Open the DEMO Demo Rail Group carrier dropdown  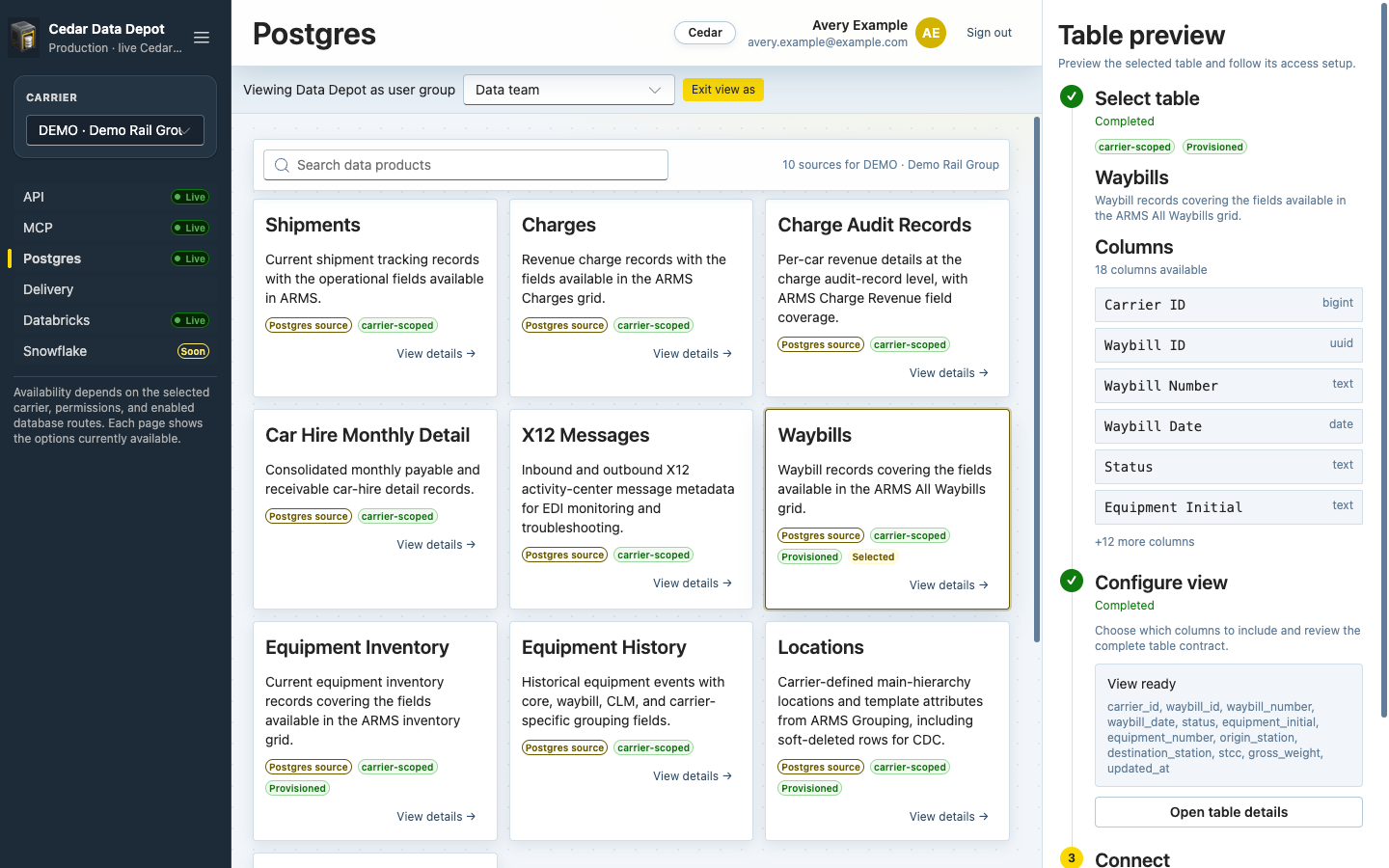click(x=115, y=130)
